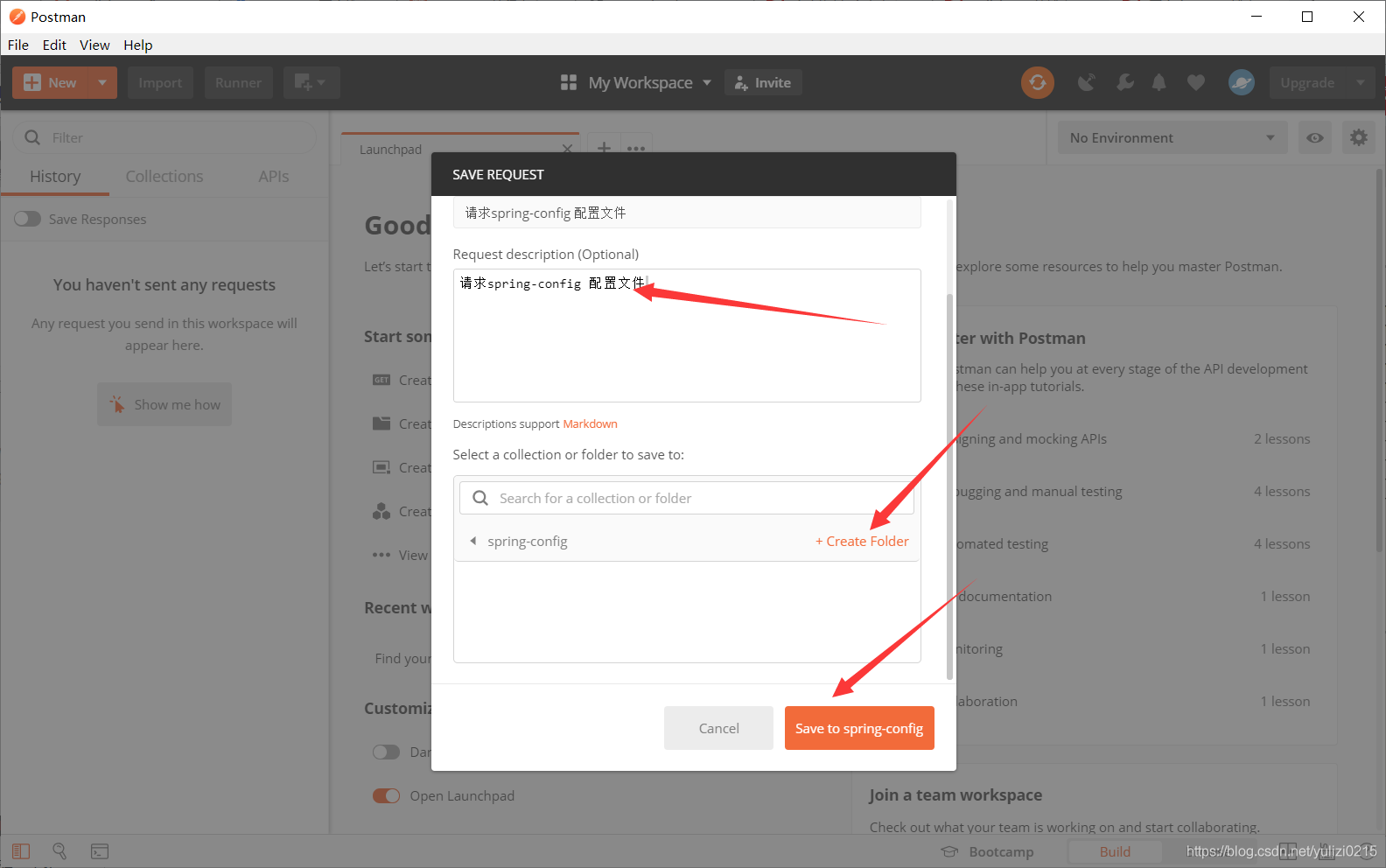1386x868 pixels.
Task: Click the orange sync status icon
Action: click(1037, 82)
